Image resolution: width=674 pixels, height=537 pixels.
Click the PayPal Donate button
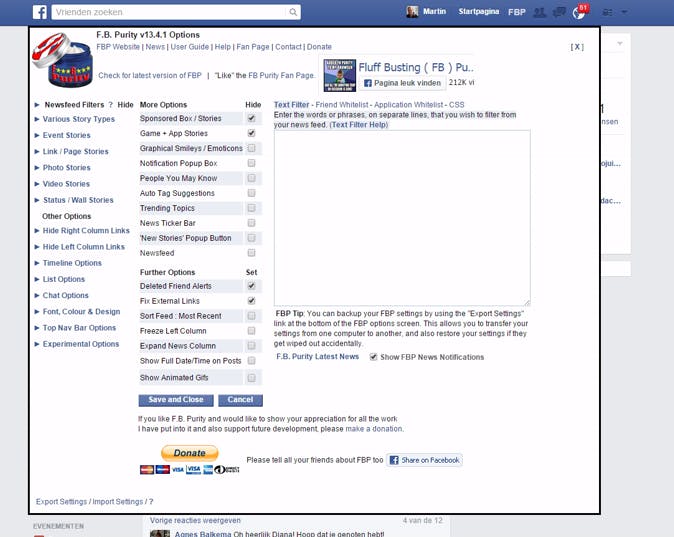coord(190,453)
